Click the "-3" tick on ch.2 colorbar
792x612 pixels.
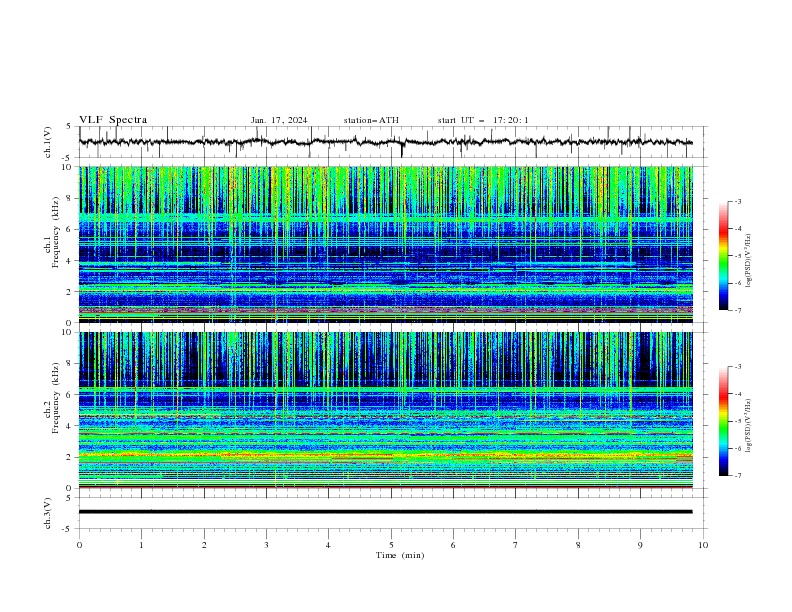click(738, 367)
